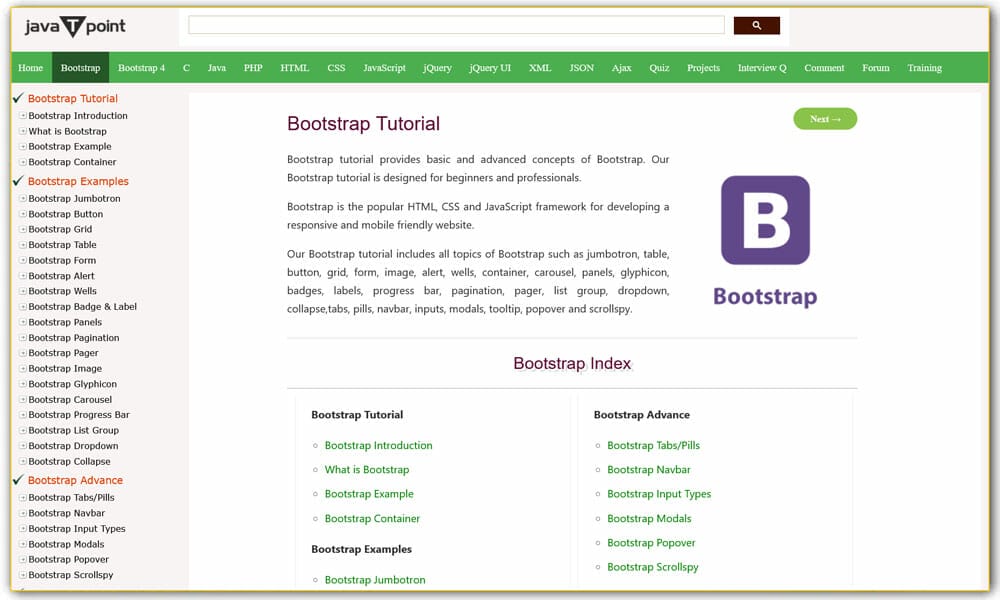Click the green Next button

click(825, 118)
